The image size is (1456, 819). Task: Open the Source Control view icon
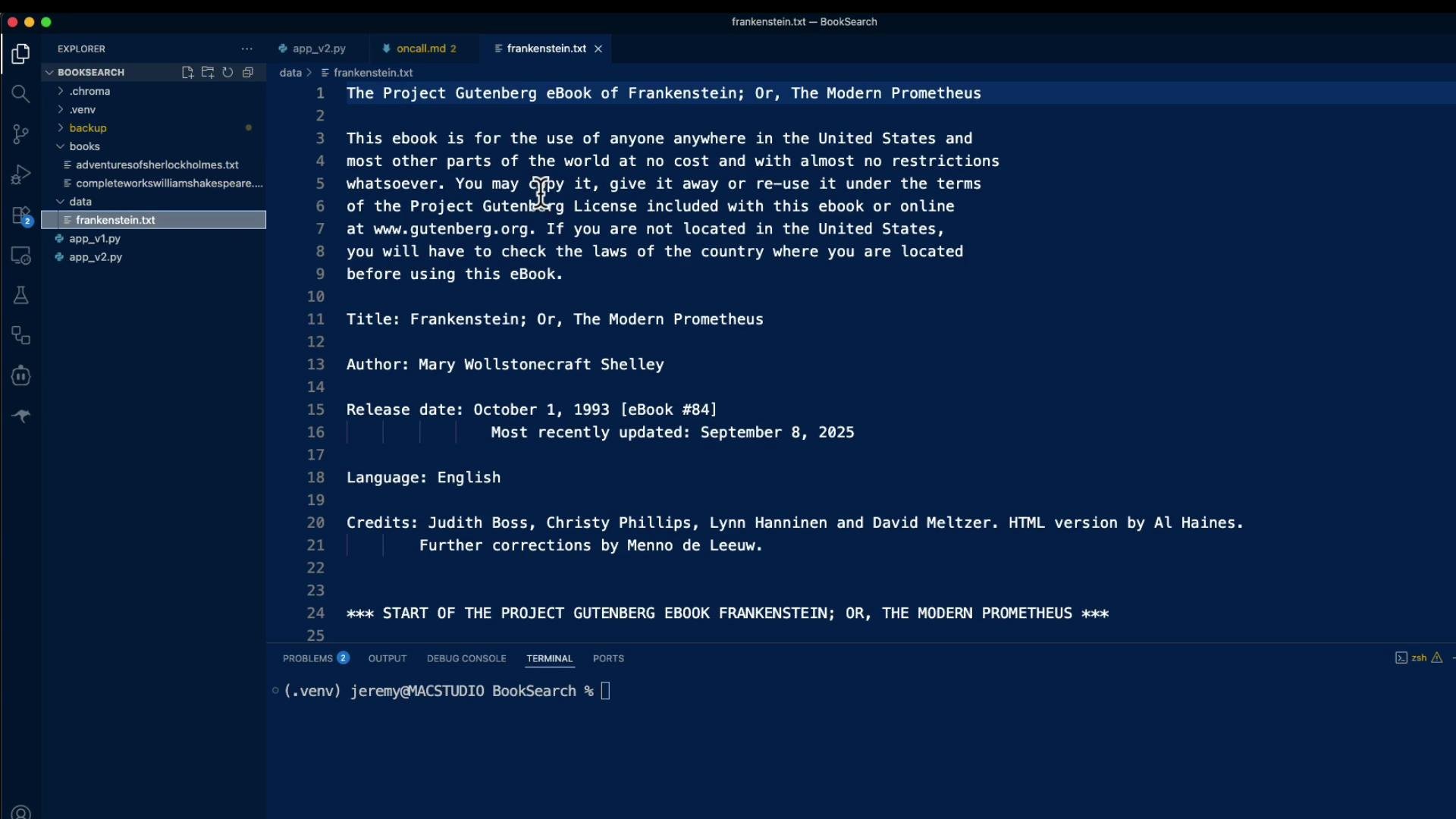(x=20, y=134)
